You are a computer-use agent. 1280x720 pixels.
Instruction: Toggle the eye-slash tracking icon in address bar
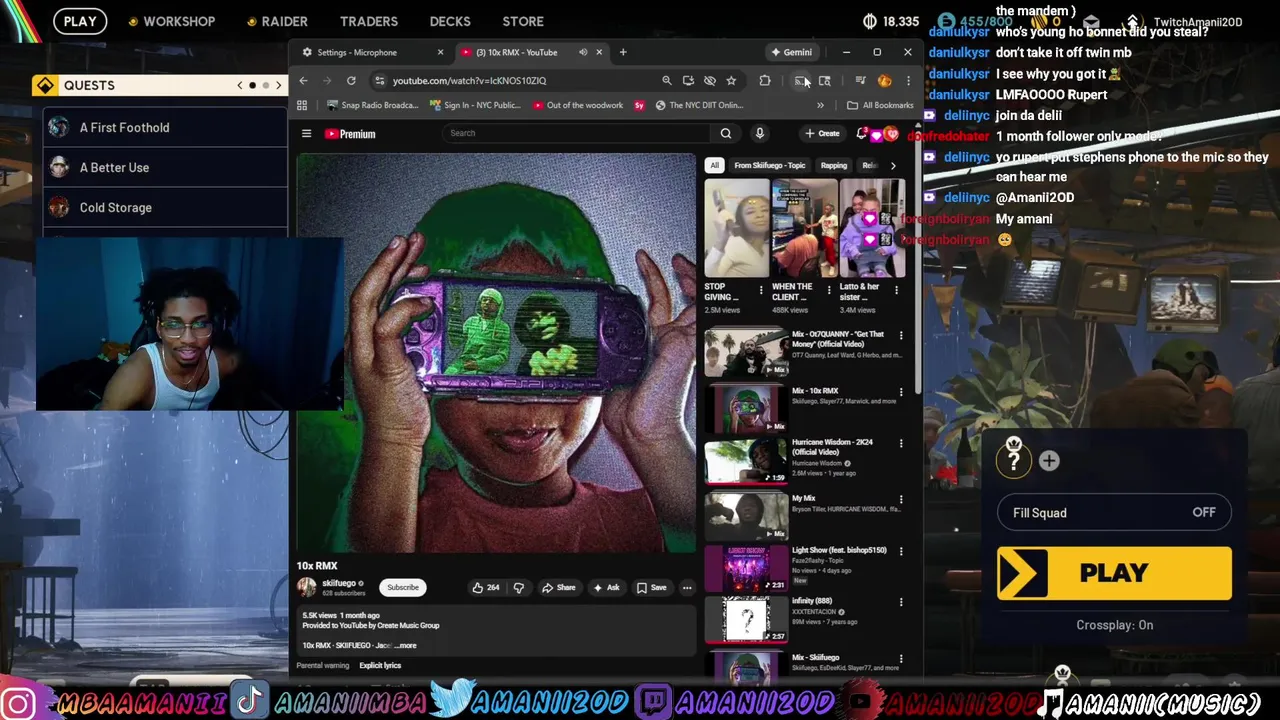pos(710,81)
